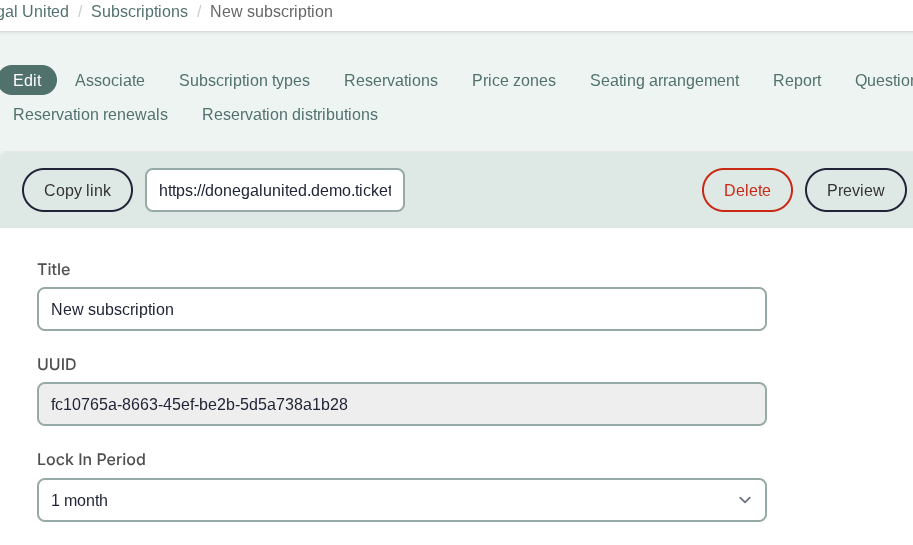Click the New subscription breadcrumb item
913x545 pixels.
pyautogui.click(x=271, y=12)
